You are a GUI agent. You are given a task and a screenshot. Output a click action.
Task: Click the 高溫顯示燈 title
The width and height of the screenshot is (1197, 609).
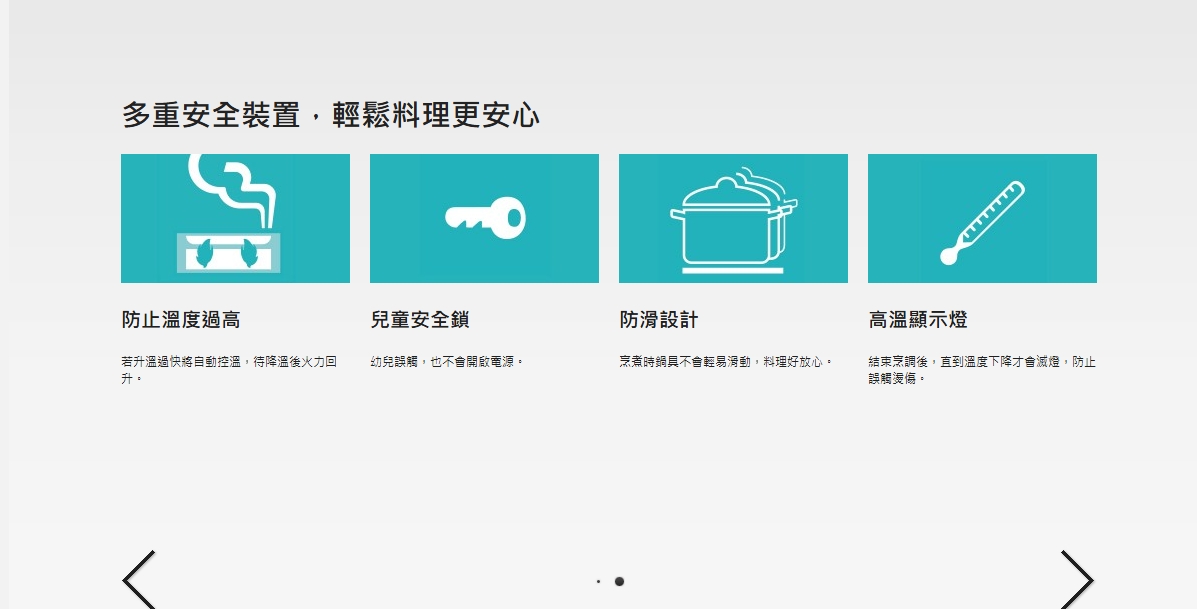[918, 320]
